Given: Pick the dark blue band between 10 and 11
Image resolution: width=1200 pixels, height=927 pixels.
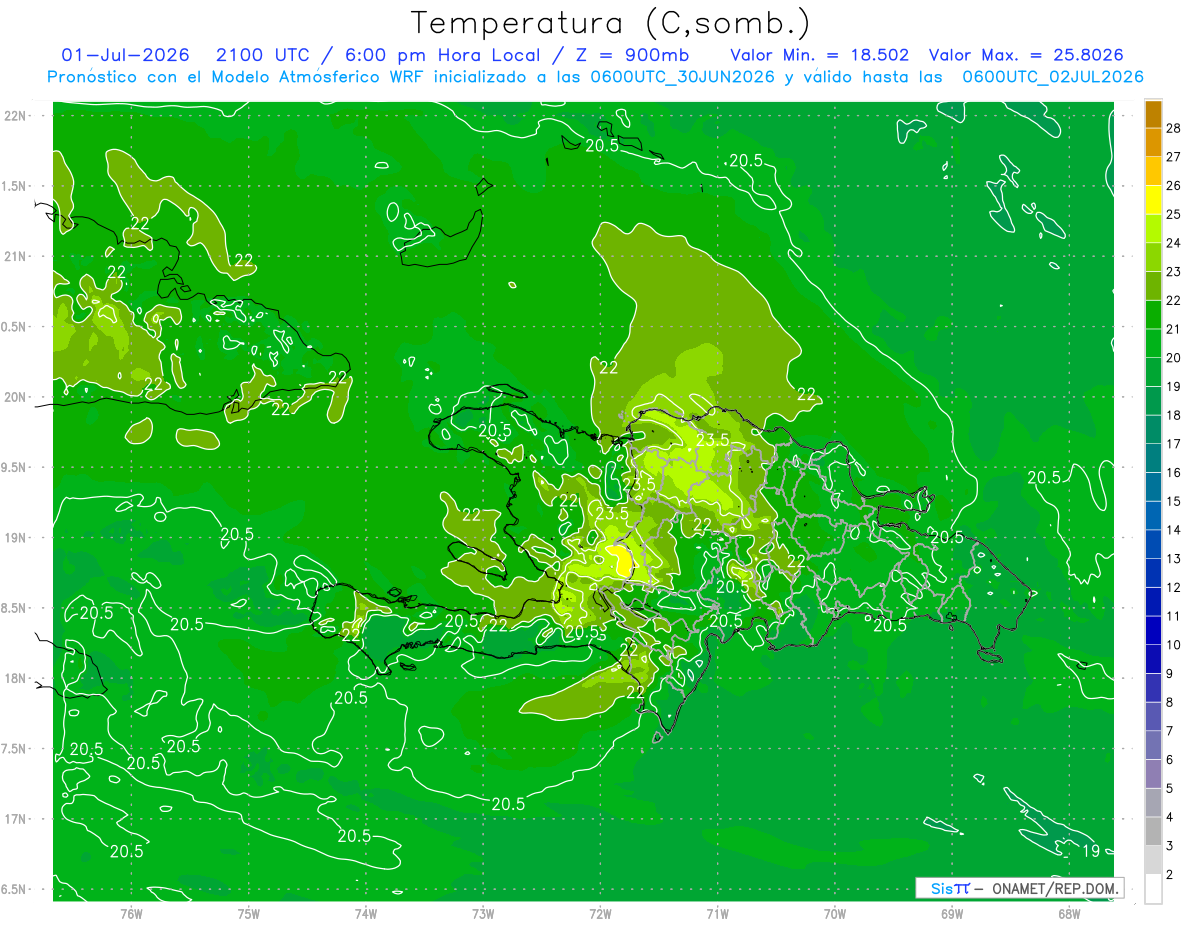Looking at the screenshot, I should 1153,631.
